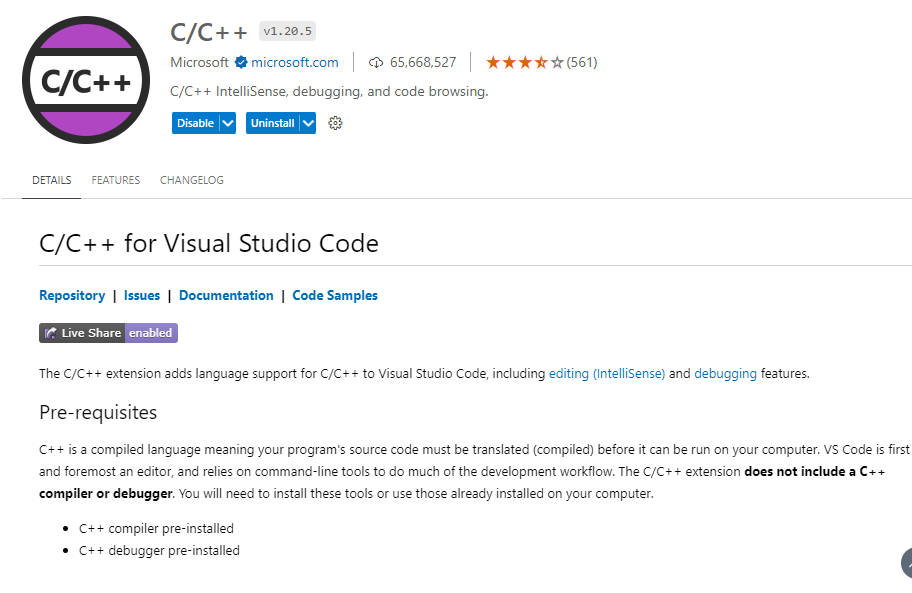Open the Documentation link
The width and height of the screenshot is (912, 593).
226,295
